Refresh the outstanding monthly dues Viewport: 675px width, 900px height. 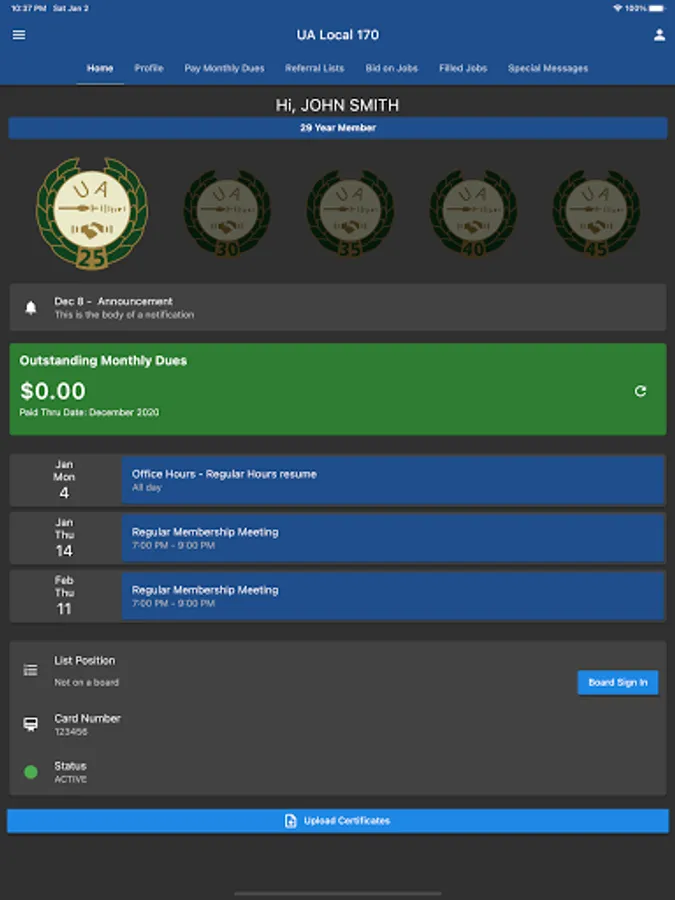[x=641, y=391]
